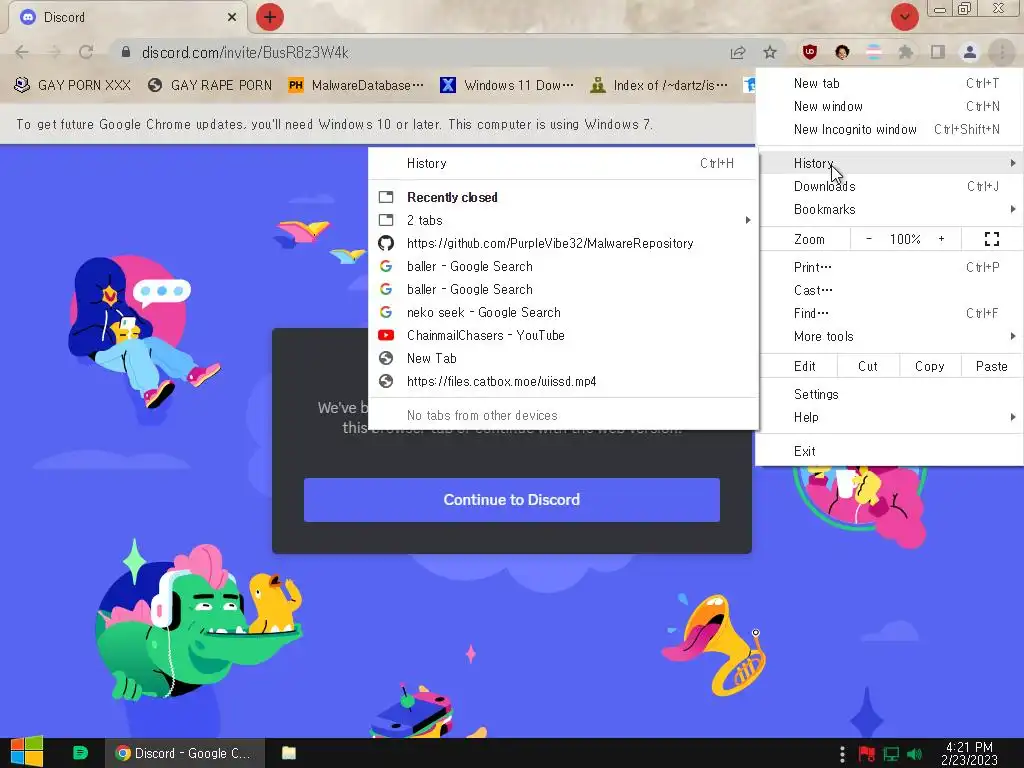Viewport: 1024px width, 768px height.
Task: Open the History submenu entry
Action: [x=889, y=163]
